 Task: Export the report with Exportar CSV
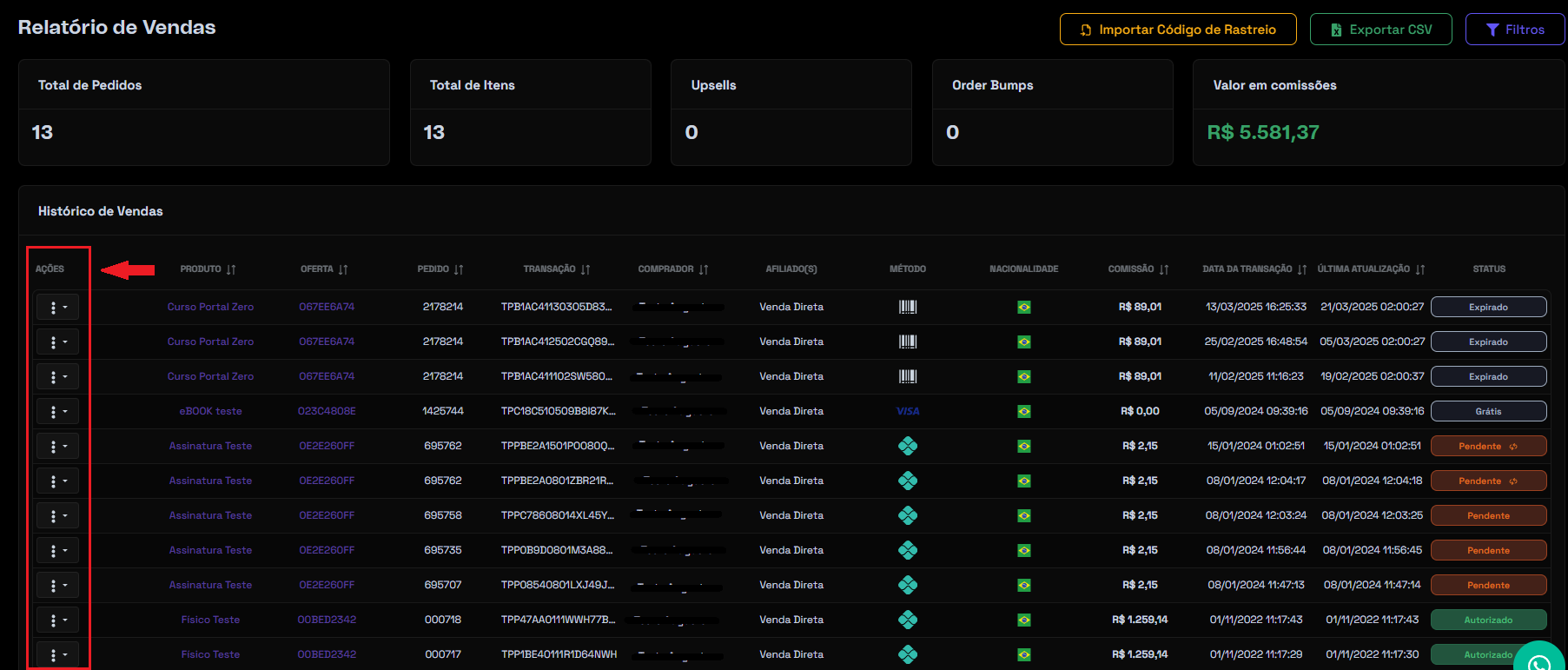click(x=1380, y=30)
